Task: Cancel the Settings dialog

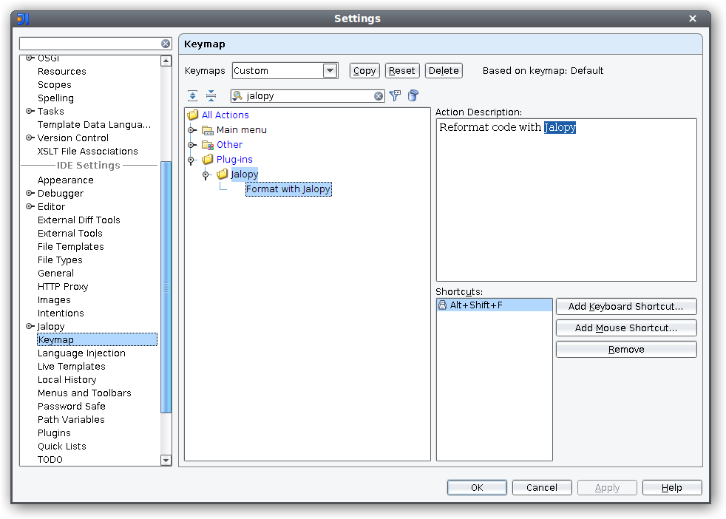Action: pyautogui.click(x=542, y=488)
